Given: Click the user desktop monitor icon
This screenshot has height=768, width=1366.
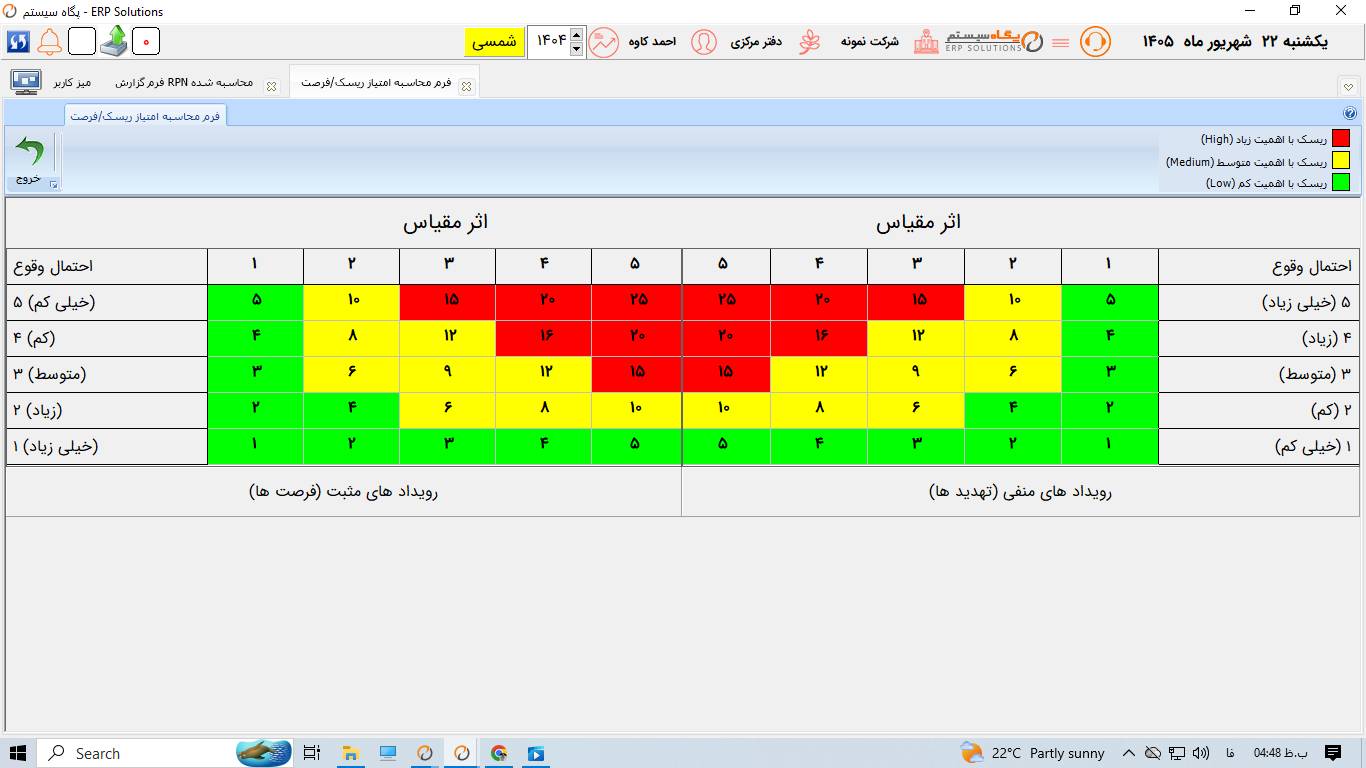Looking at the screenshot, I should click(x=25, y=82).
